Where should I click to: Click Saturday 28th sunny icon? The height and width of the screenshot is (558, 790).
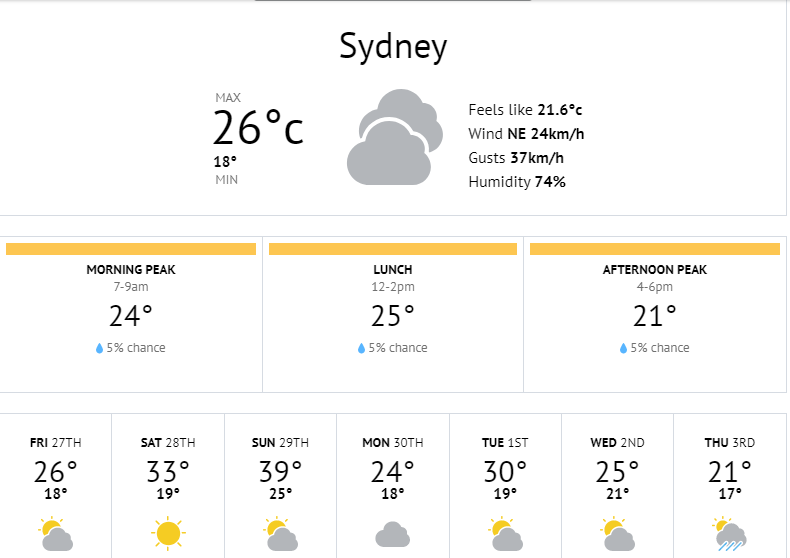(x=168, y=533)
